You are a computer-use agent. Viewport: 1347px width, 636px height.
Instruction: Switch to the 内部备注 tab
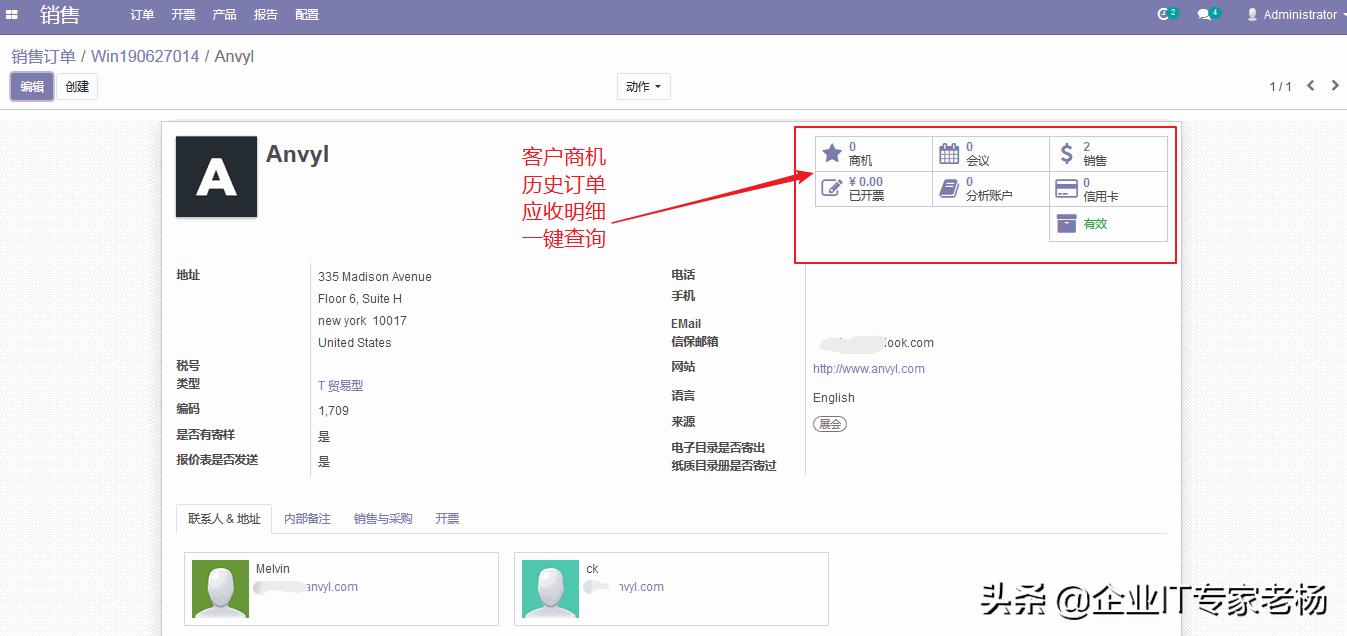[307, 518]
